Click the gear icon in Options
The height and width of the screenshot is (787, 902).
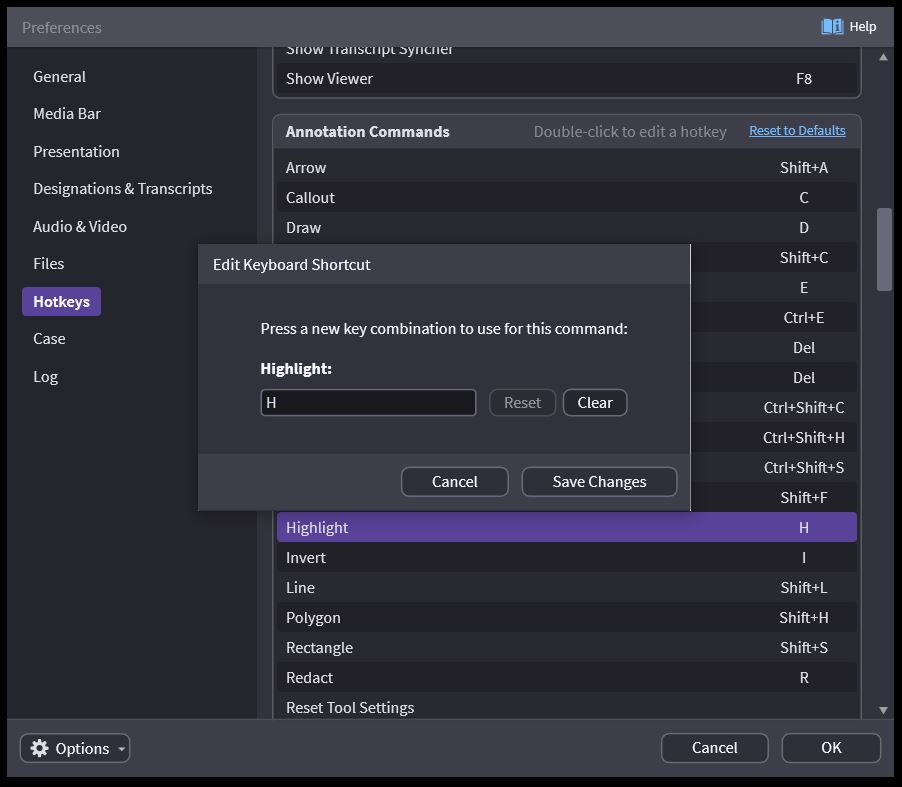pos(40,748)
